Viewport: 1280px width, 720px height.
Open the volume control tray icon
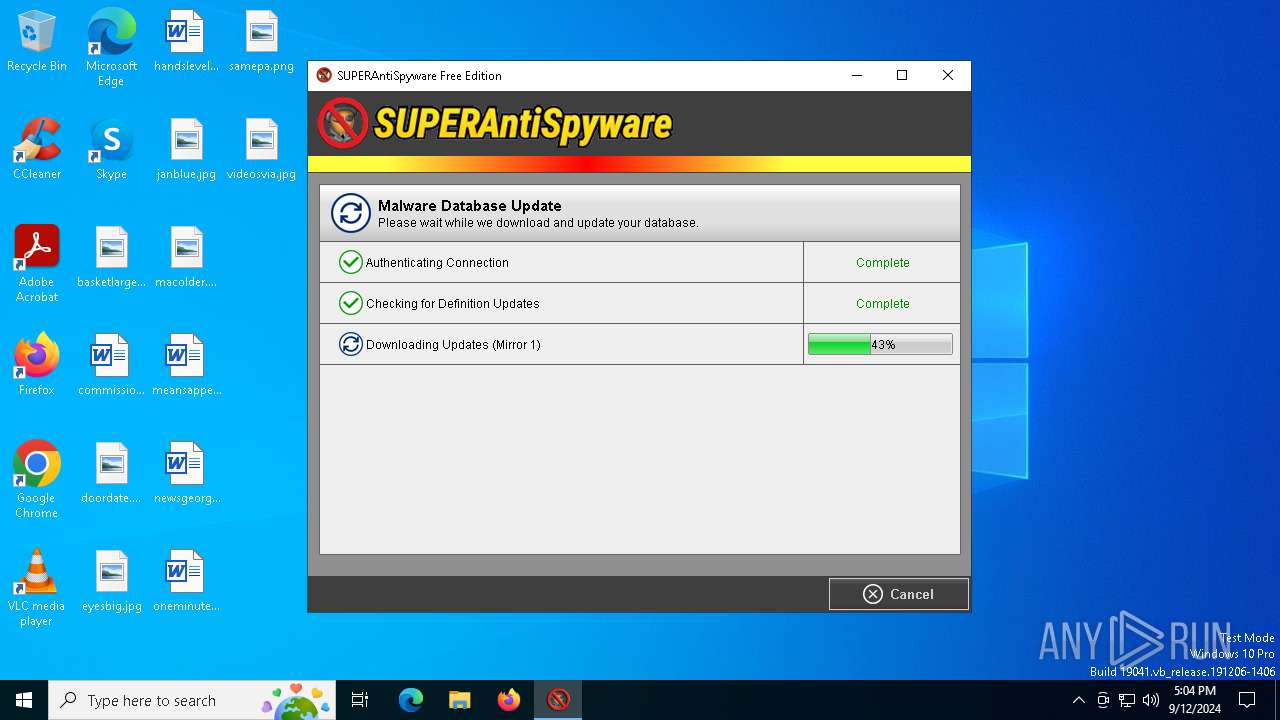click(x=1151, y=700)
